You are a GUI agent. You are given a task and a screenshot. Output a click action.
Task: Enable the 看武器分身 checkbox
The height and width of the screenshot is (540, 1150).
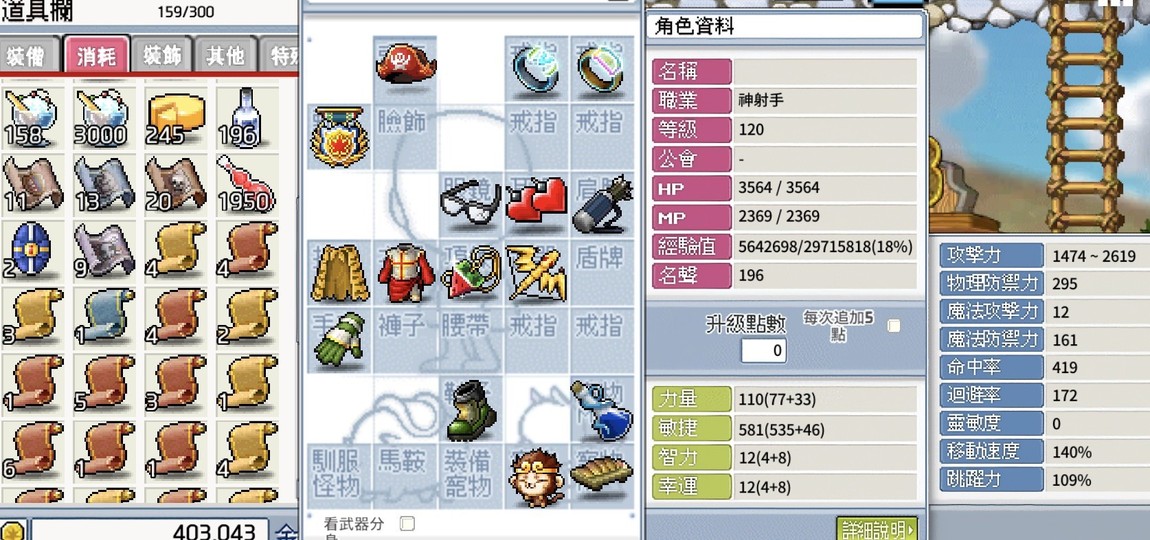point(407,523)
